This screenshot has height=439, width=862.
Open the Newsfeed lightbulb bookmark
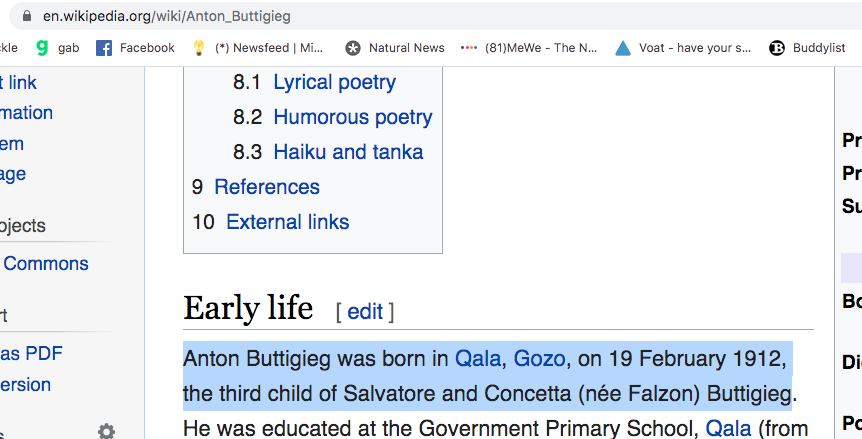(x=199, y=48)
